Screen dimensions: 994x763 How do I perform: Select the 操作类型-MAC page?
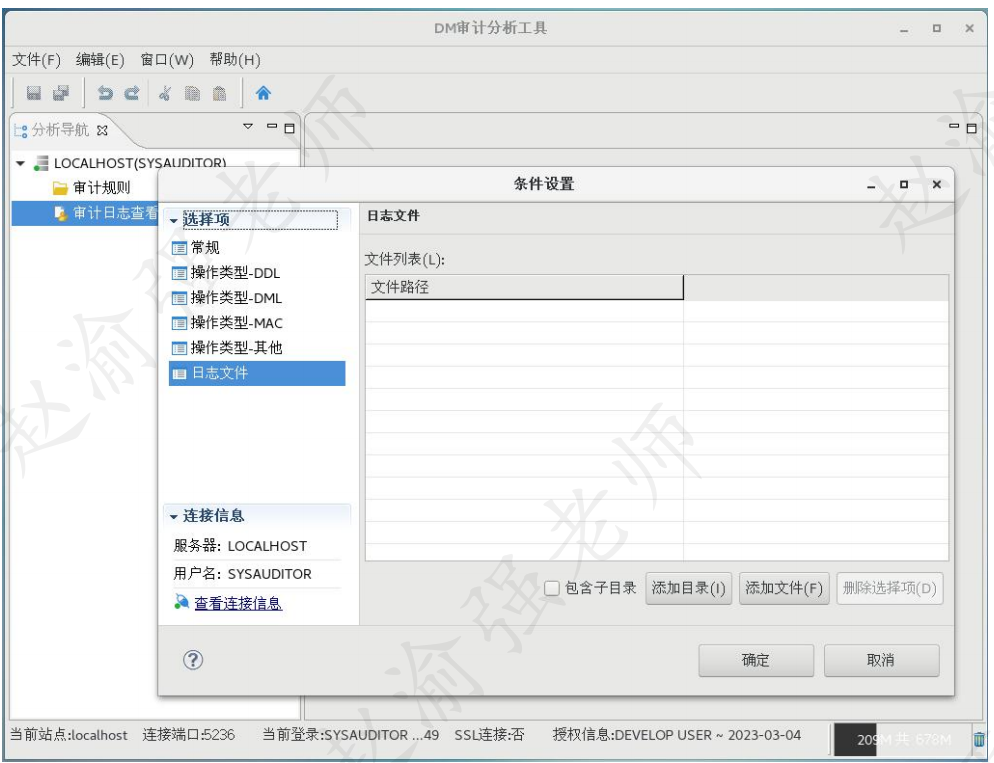[227, 323]
